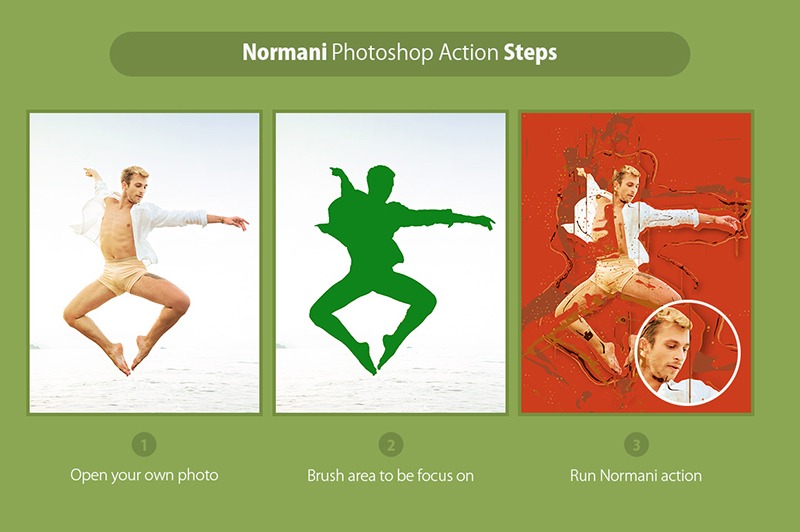The width and height of the screenshot is (800, 532).
Task: Click the dancer's outstretched hand in first photo
Action: [237, 222]
